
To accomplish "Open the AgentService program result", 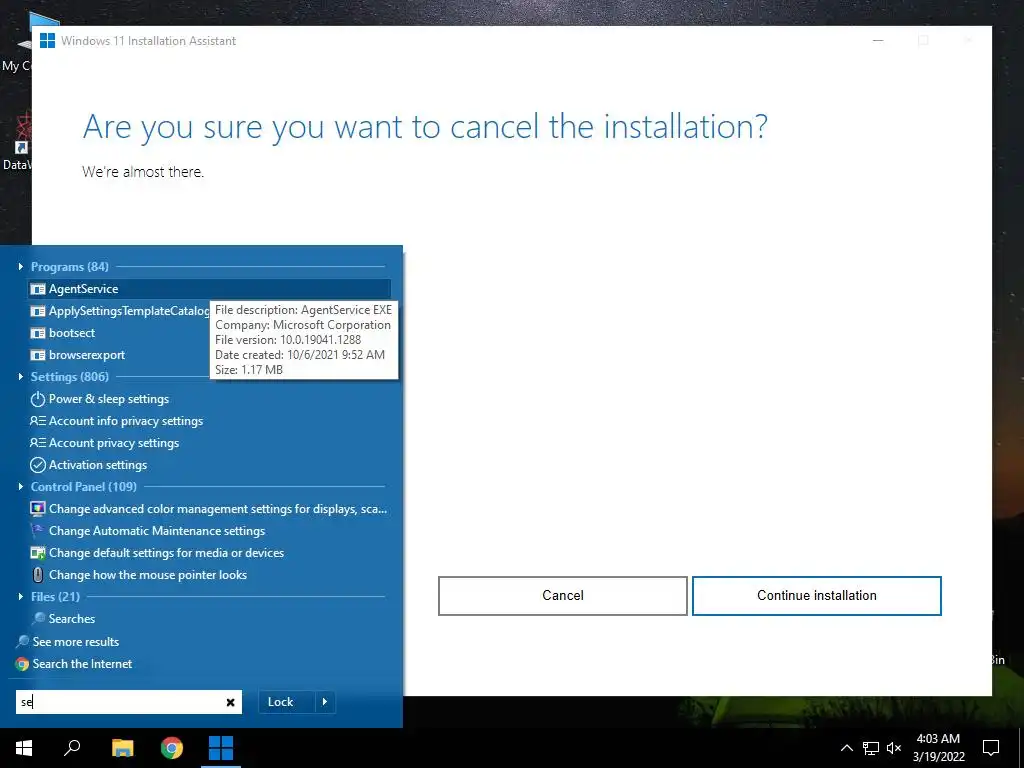I will [x=210, y=289].
